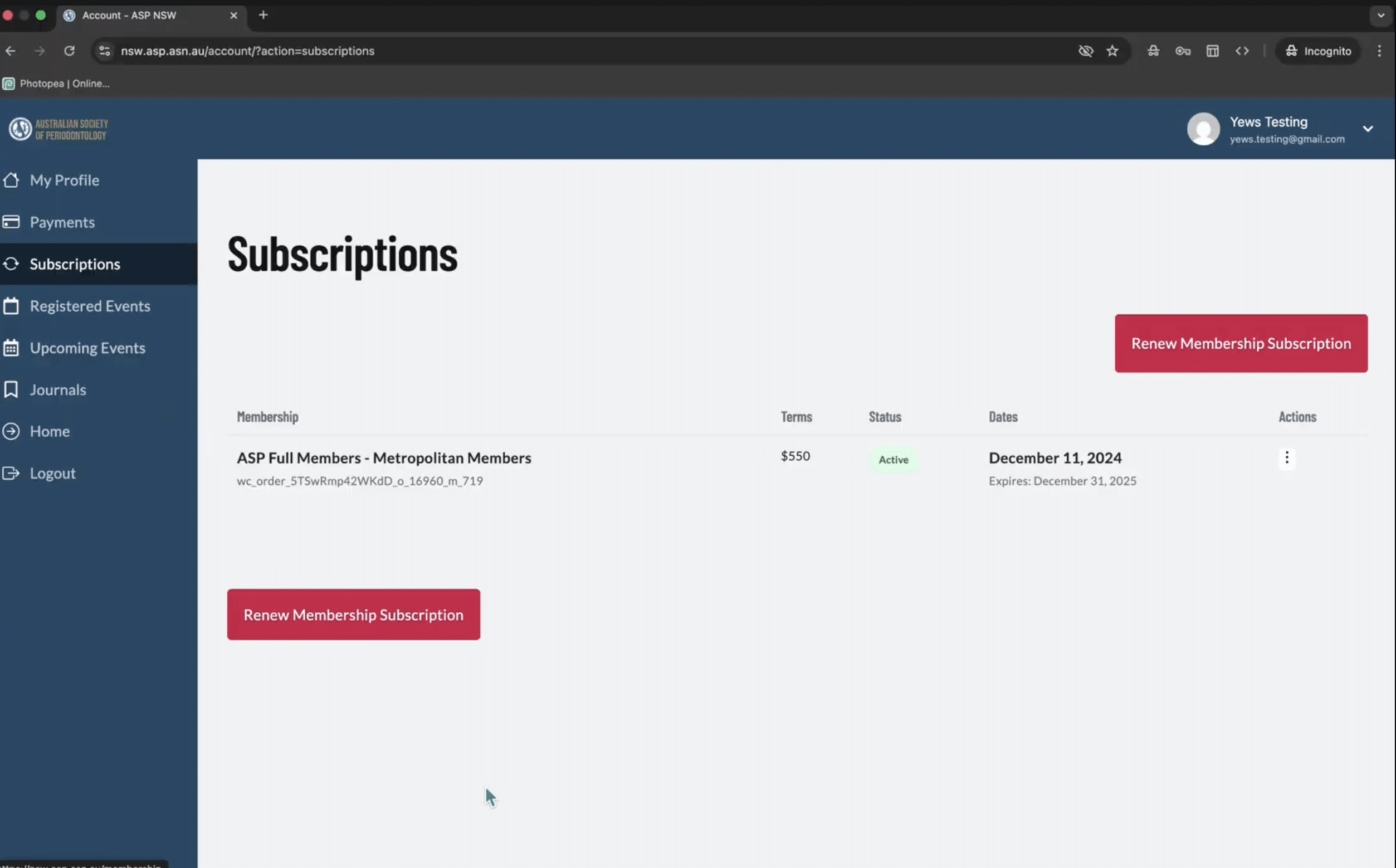
Task: Click the Home arrow-circle icon
Action: (x=11, y=431)
